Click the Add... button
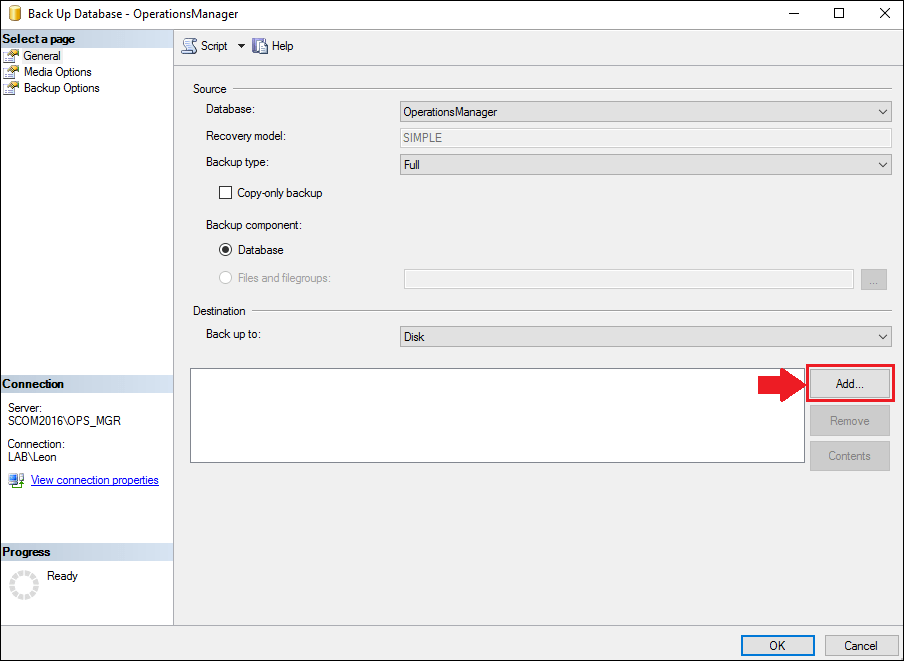Screen dimensions: 904x661 point(850,384)
